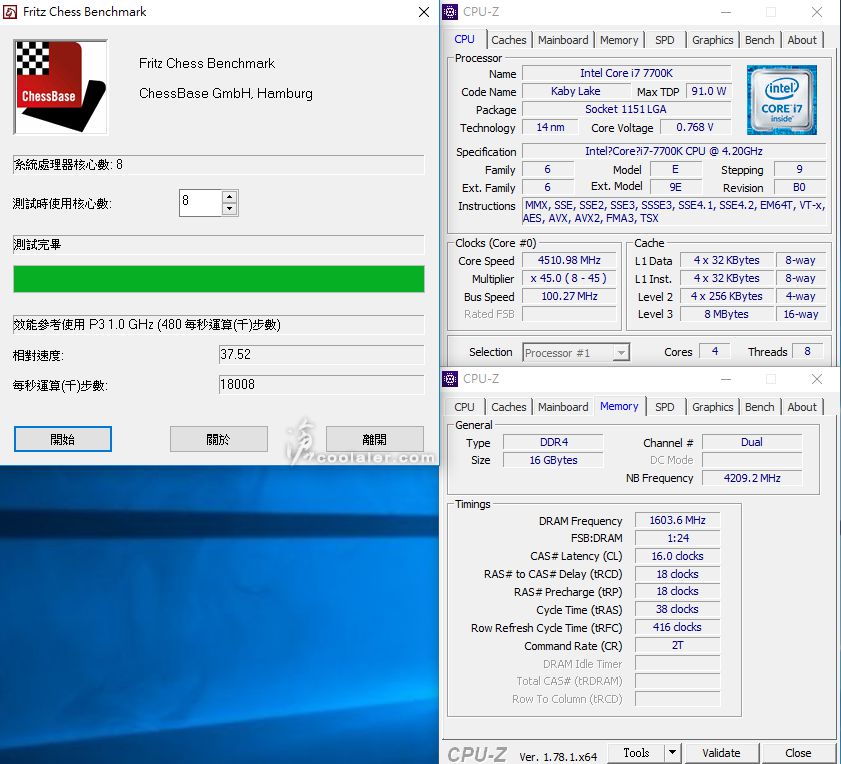841x764 pixels.
Task: Close the Fritz Chess Benchmark window
Action: coord(424,12)
